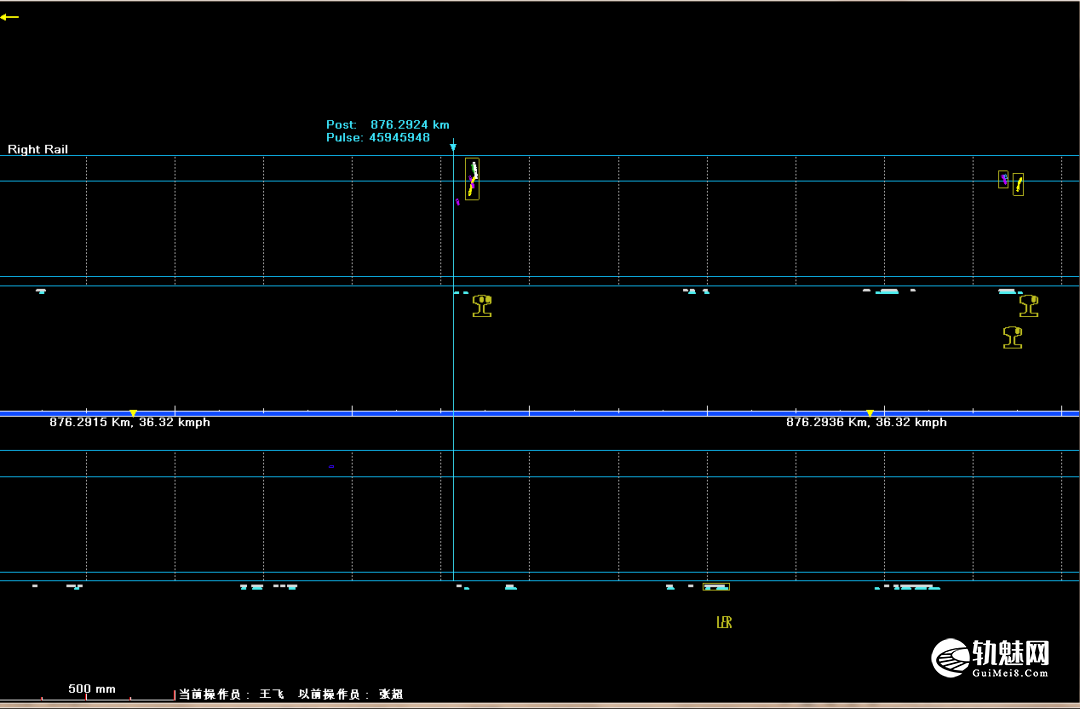Image resolution: width=1080 pixels, height=709 pixels.
Task: Select the rail profile icon beside the cursor line
Action: pyautogui.click(x=482, y=306)
